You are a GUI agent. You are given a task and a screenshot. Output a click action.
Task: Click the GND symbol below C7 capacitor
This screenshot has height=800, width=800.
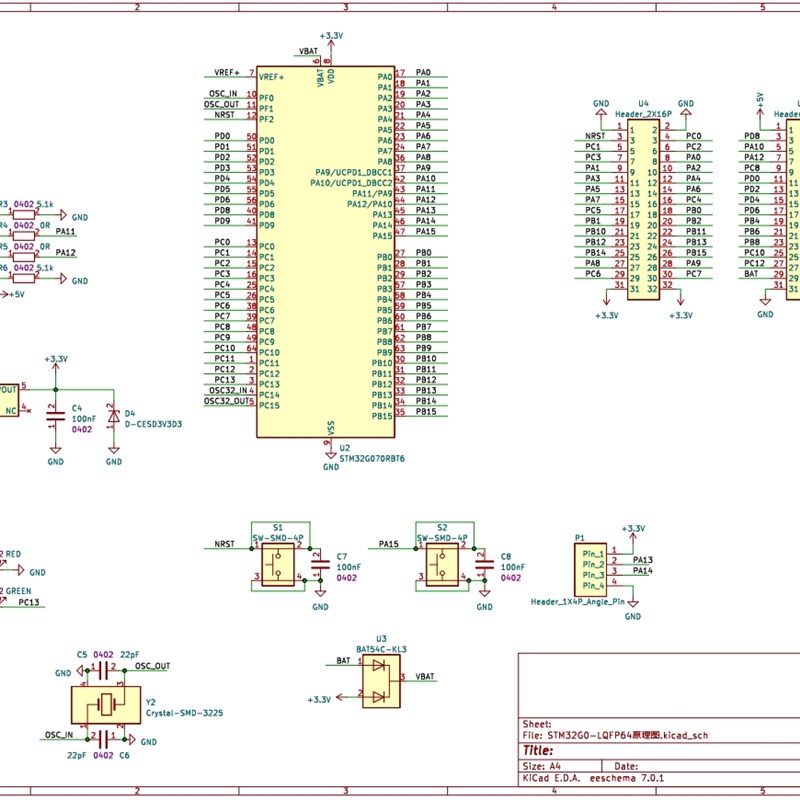tap(320, 601)
